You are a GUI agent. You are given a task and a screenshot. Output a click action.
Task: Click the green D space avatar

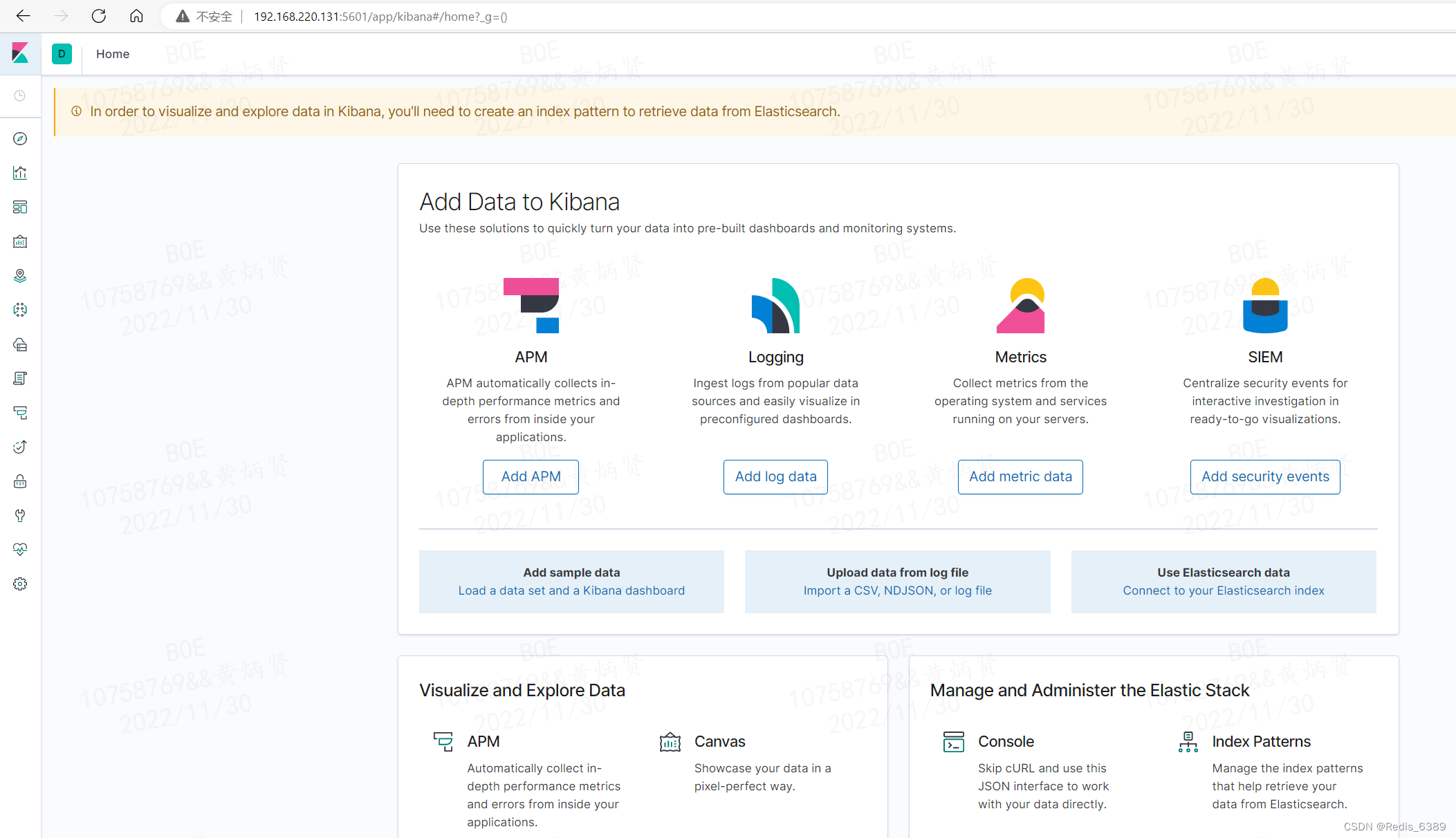[x=62, y=54]
